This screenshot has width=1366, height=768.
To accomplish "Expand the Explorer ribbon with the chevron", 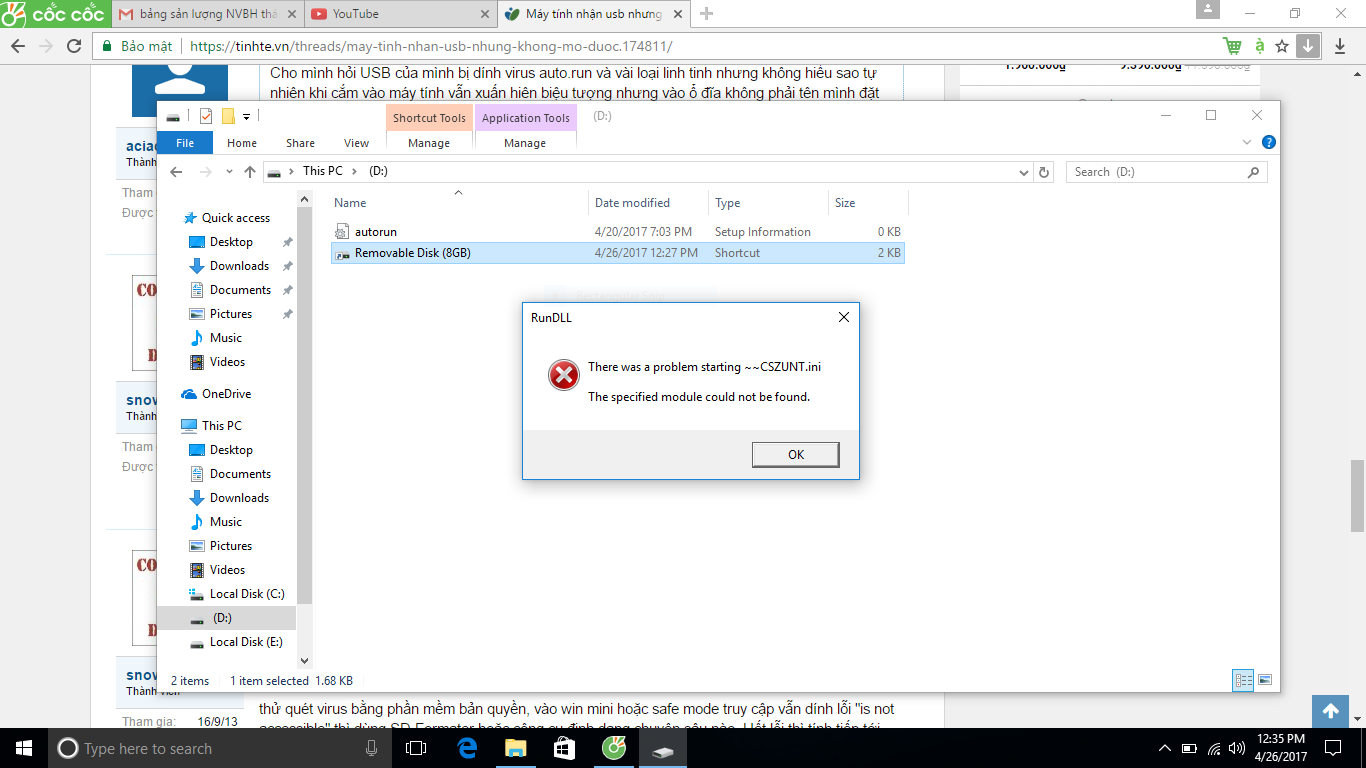I will pos(1247,143).
